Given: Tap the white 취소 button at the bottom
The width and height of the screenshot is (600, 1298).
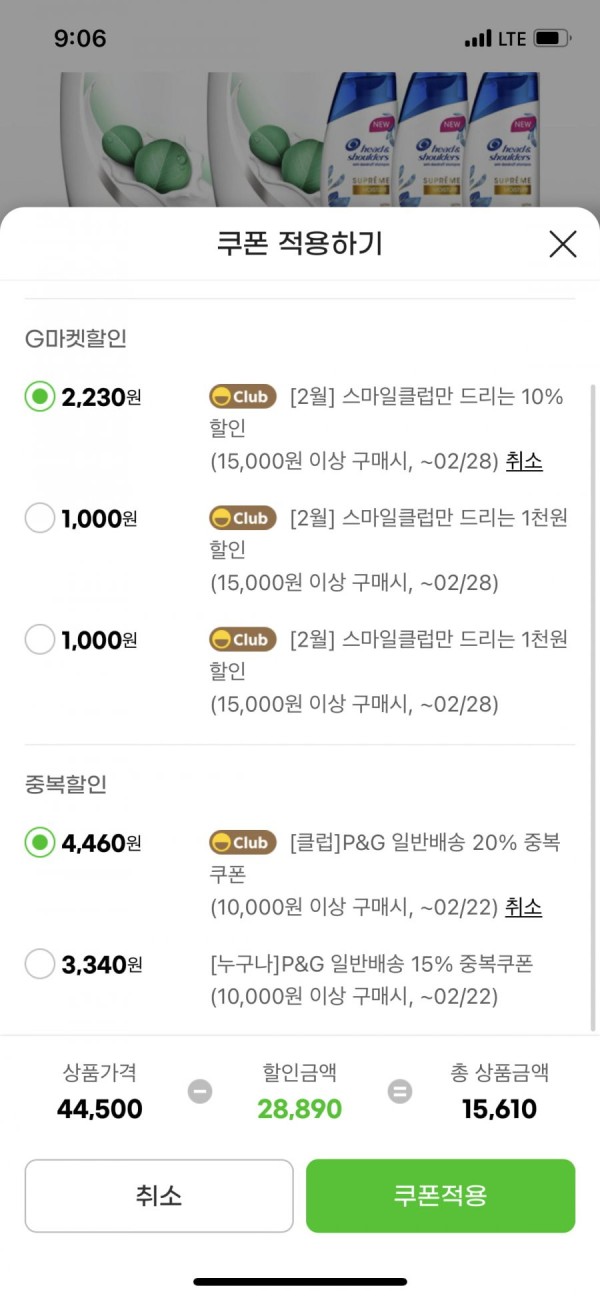Looking at the screenshot, I should click(x=159, y=1196).
